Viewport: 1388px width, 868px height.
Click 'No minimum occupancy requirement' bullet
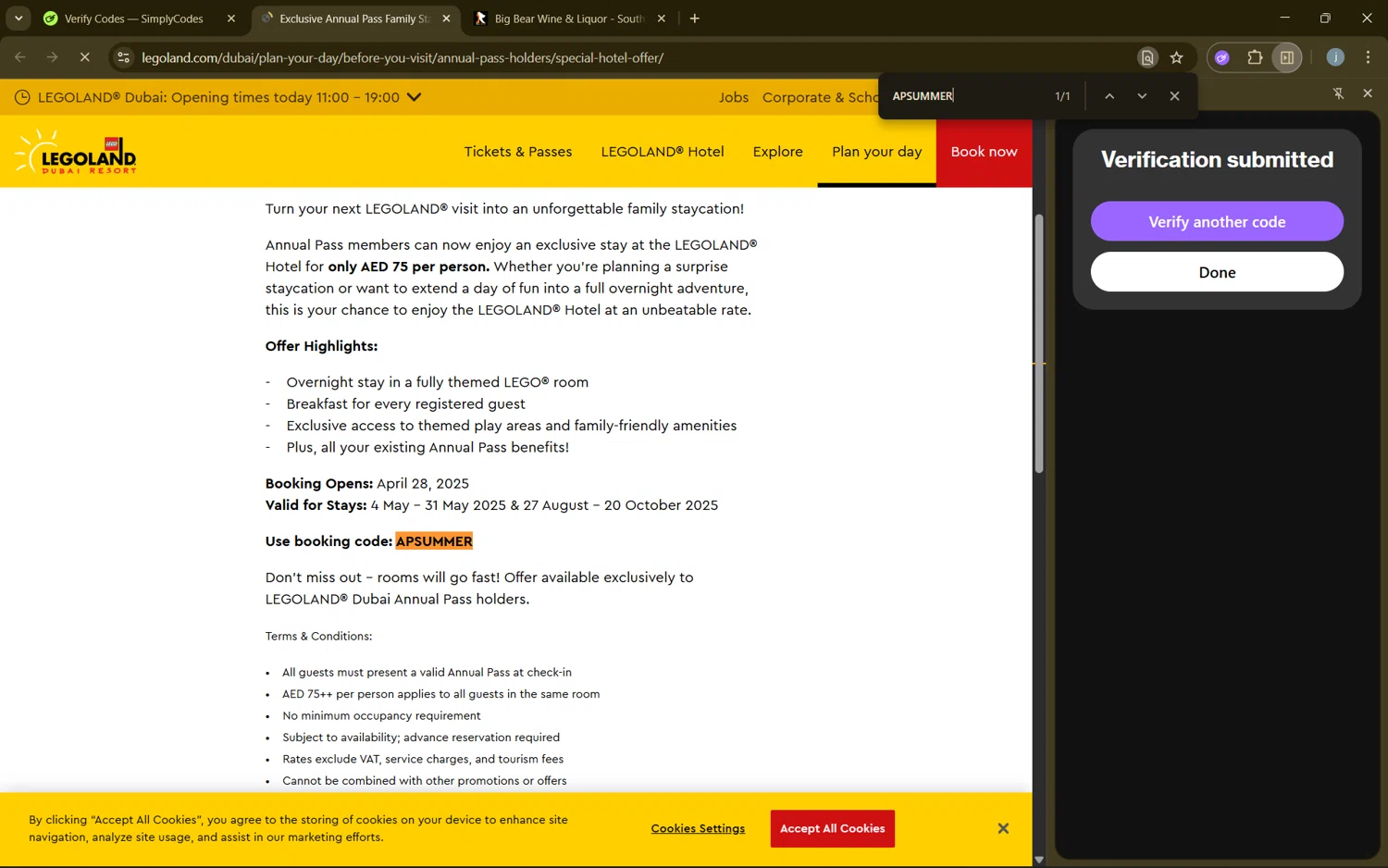[381, 715]
